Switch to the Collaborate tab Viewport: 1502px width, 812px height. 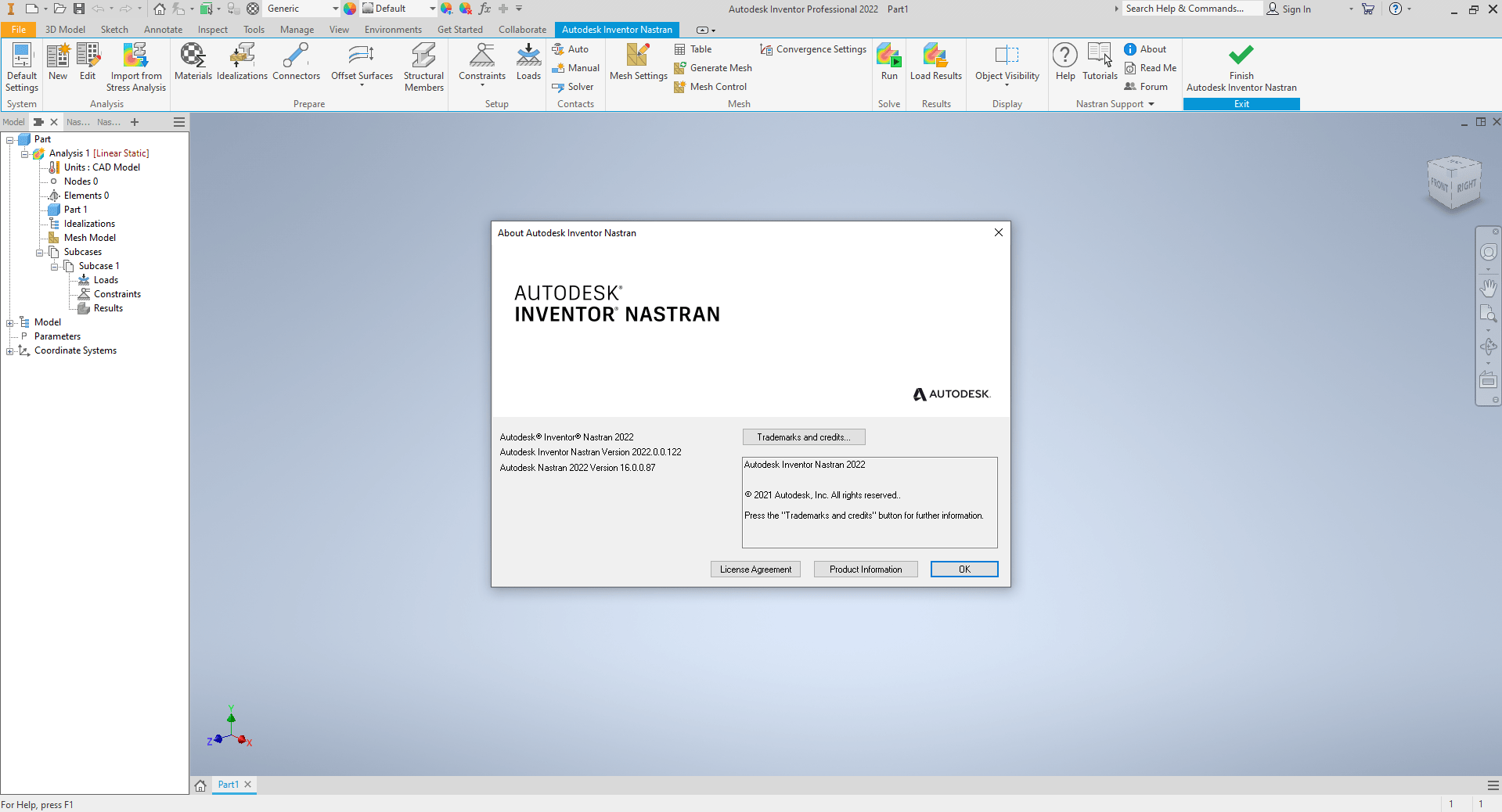click(x=522, y=30)
